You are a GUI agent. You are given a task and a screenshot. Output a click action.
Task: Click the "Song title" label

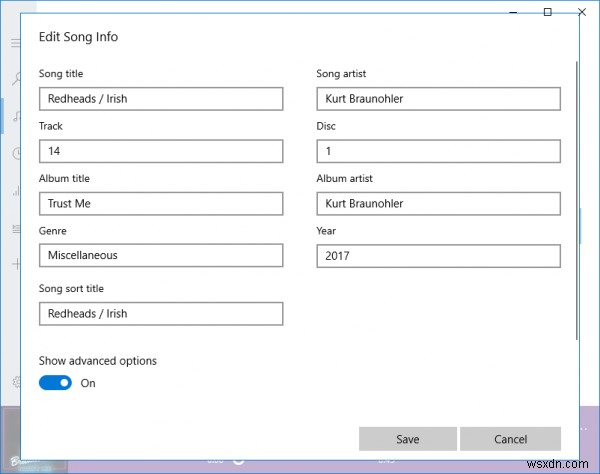coord(61,73)
